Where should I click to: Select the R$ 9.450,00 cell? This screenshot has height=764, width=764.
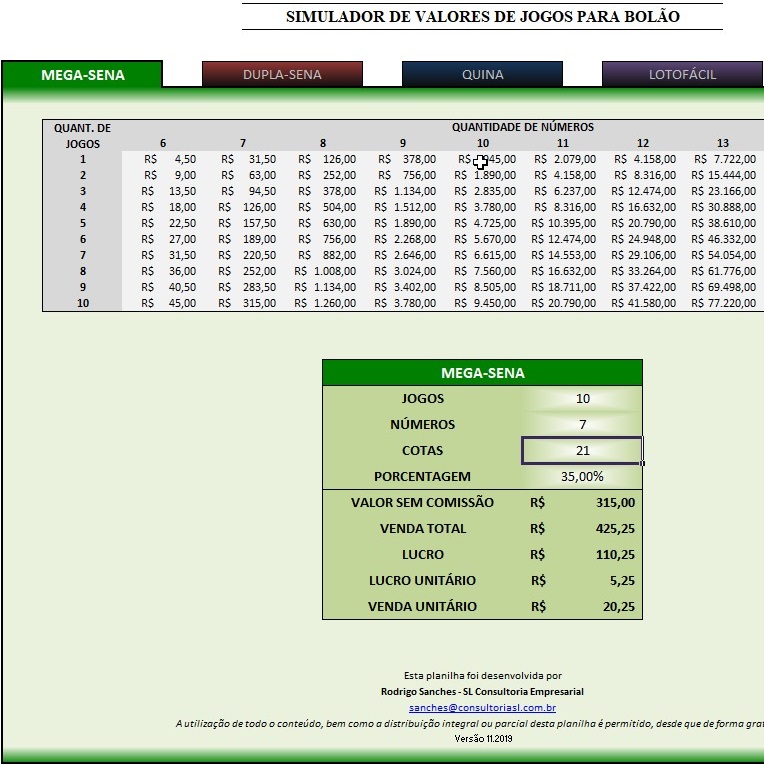(x=482, y=303)
